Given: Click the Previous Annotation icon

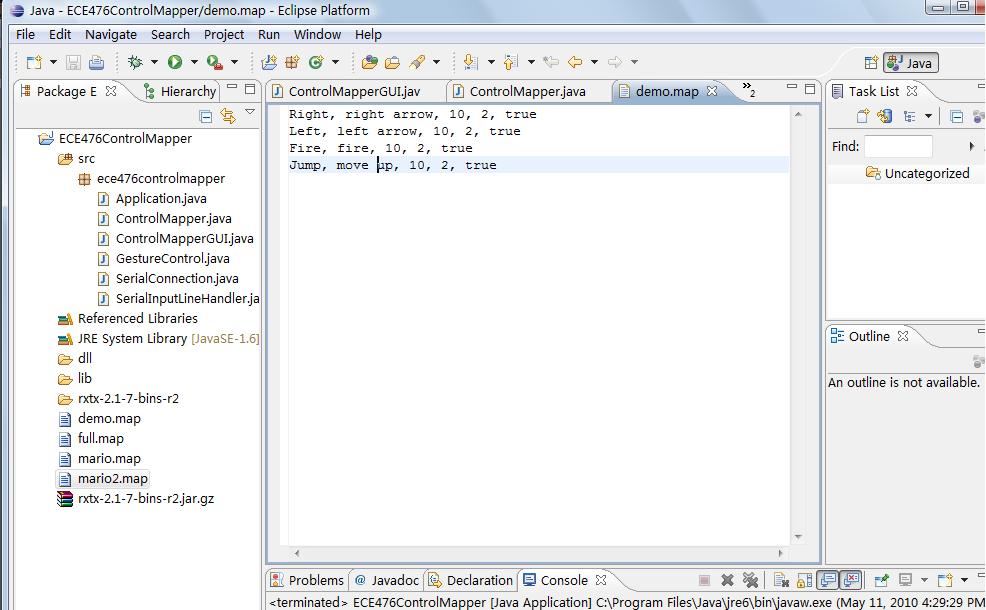Looking at the screenshot, I should (x=511, y=62).
